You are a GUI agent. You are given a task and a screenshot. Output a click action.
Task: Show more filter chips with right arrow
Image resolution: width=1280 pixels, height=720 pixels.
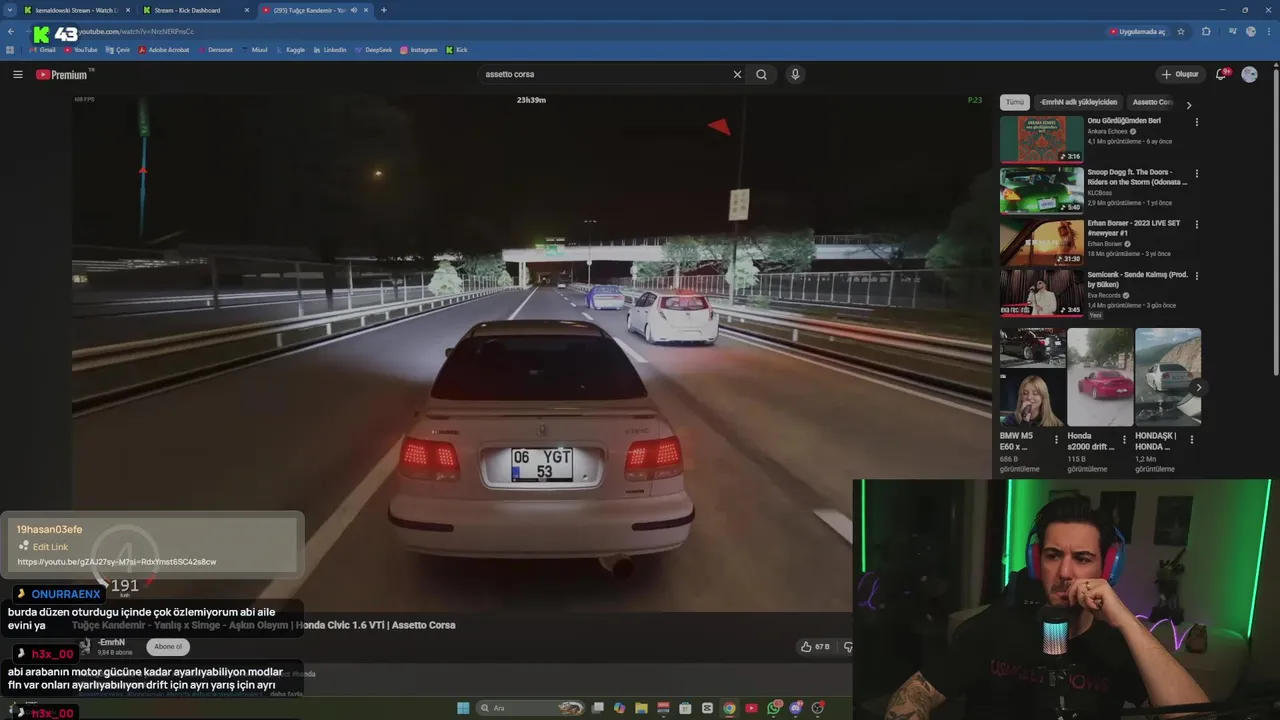[x=1189, y=105]
